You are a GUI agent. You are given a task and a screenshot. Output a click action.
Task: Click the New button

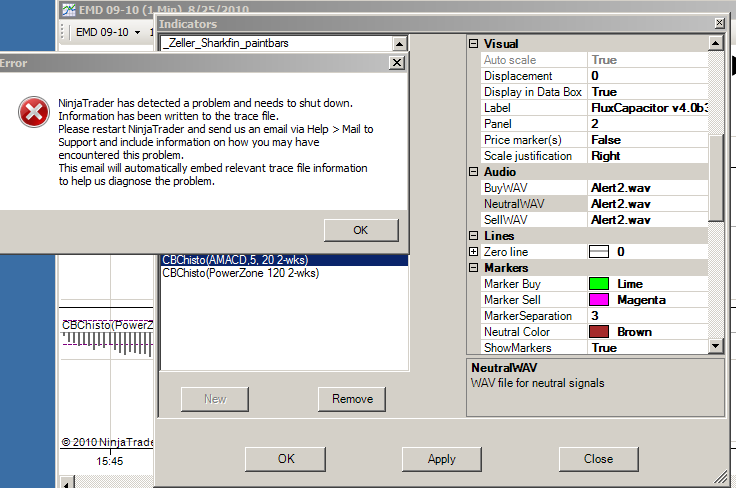tap(215, 399)
